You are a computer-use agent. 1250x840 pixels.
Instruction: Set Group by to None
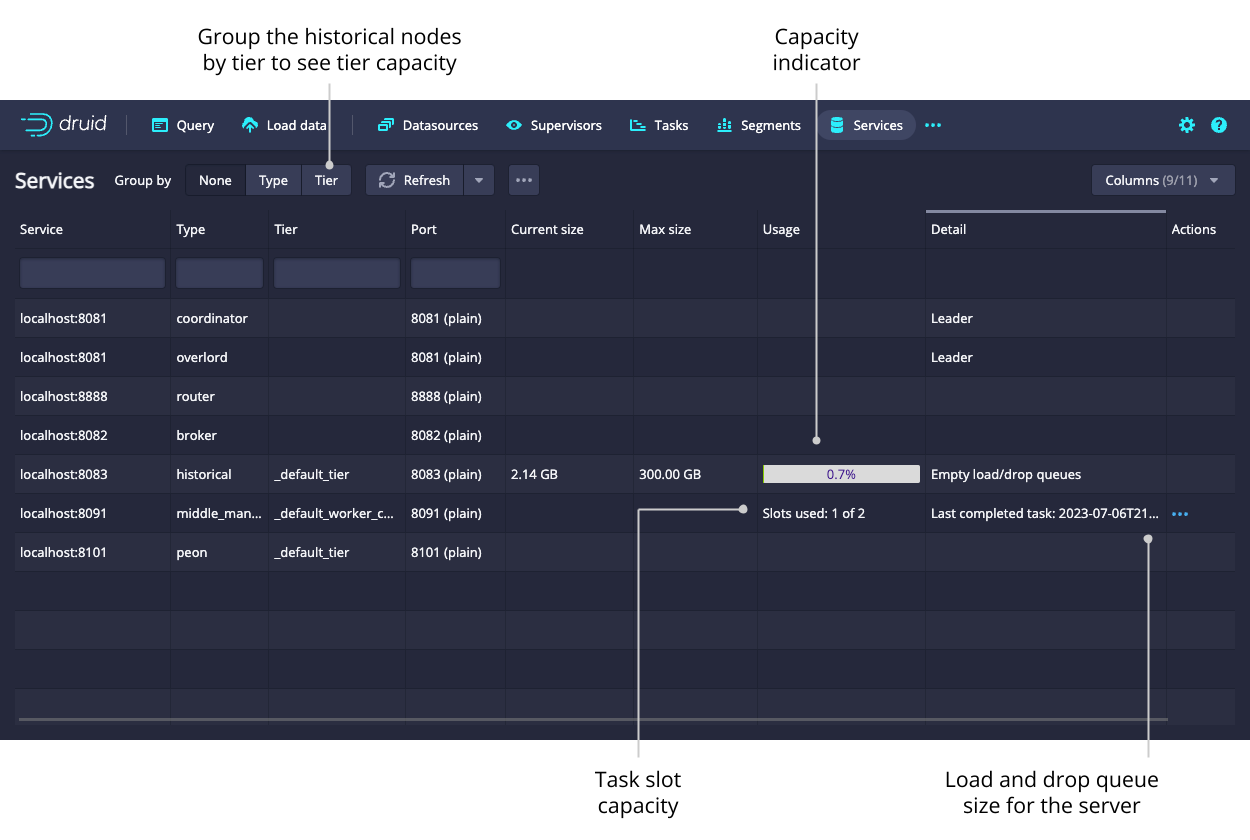click(215, 181)
